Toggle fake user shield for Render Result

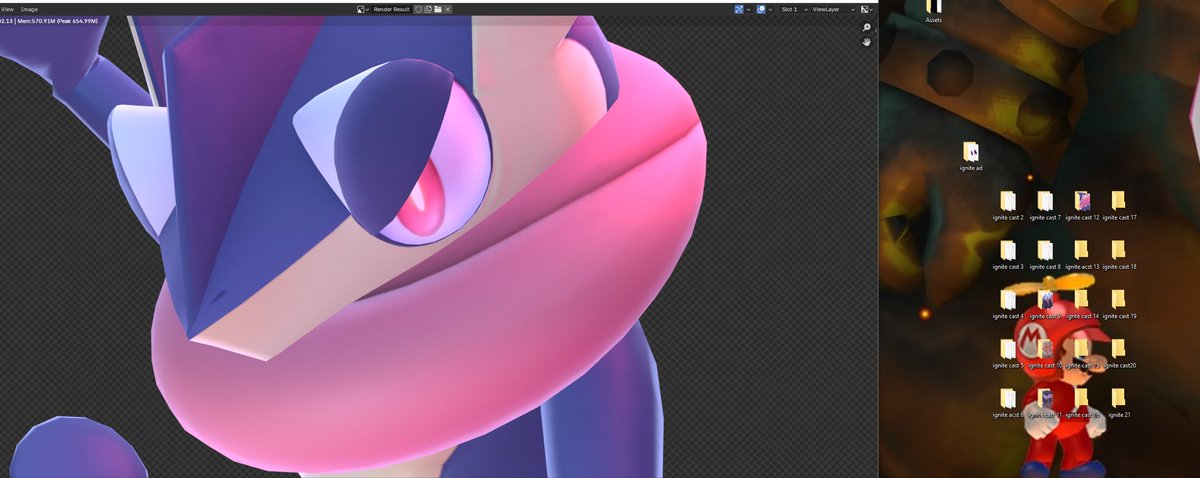418,9
